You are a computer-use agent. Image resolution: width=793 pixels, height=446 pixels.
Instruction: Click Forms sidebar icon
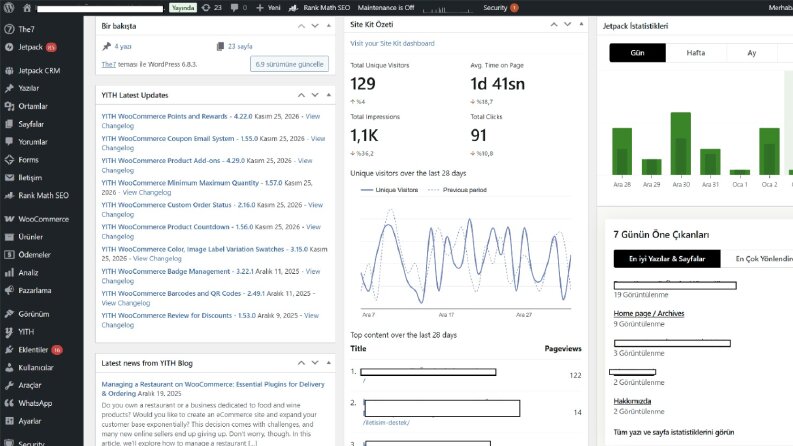pyautogui.click(x=9, y=159)
